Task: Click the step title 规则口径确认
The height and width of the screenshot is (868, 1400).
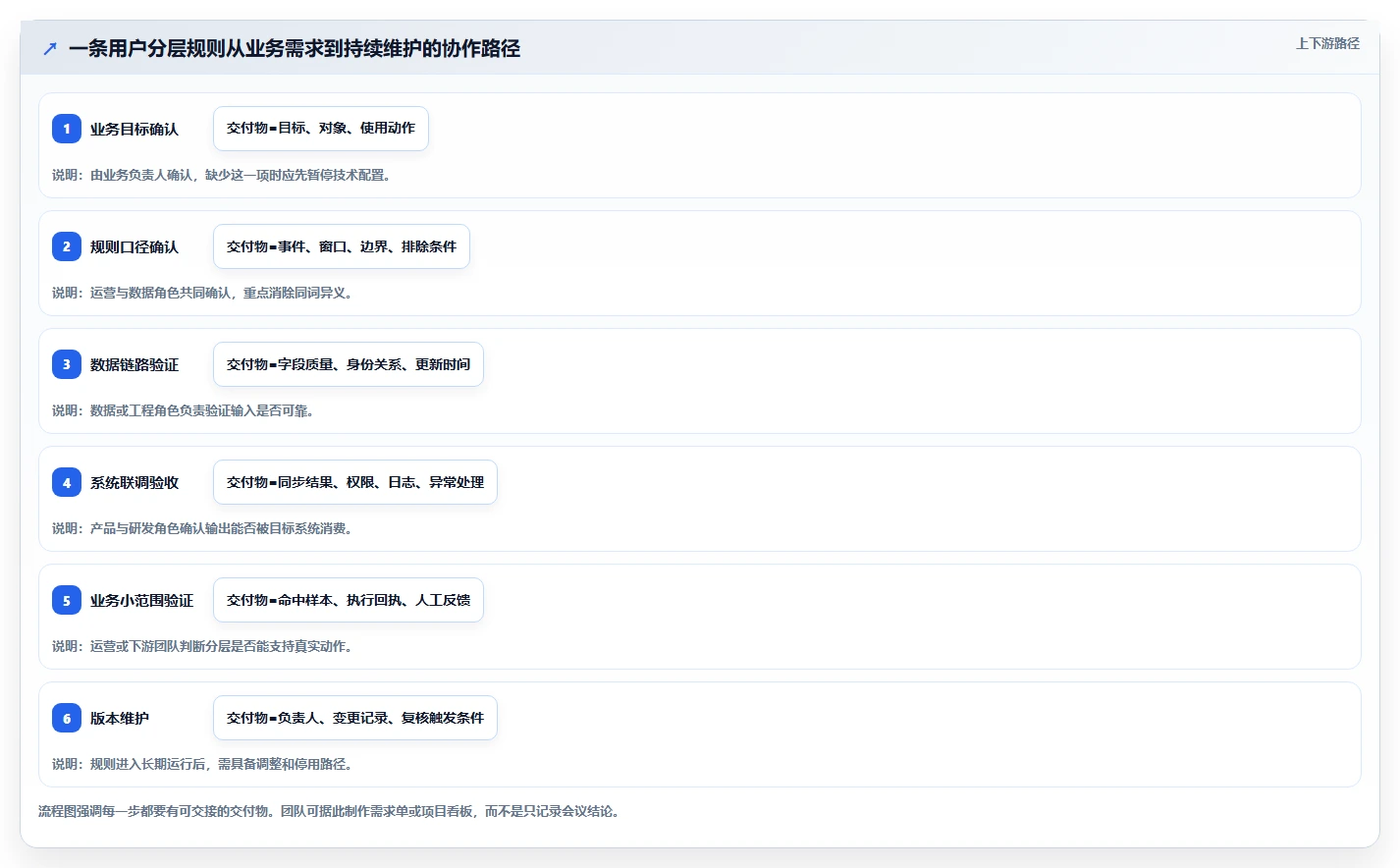Action: 135,246
